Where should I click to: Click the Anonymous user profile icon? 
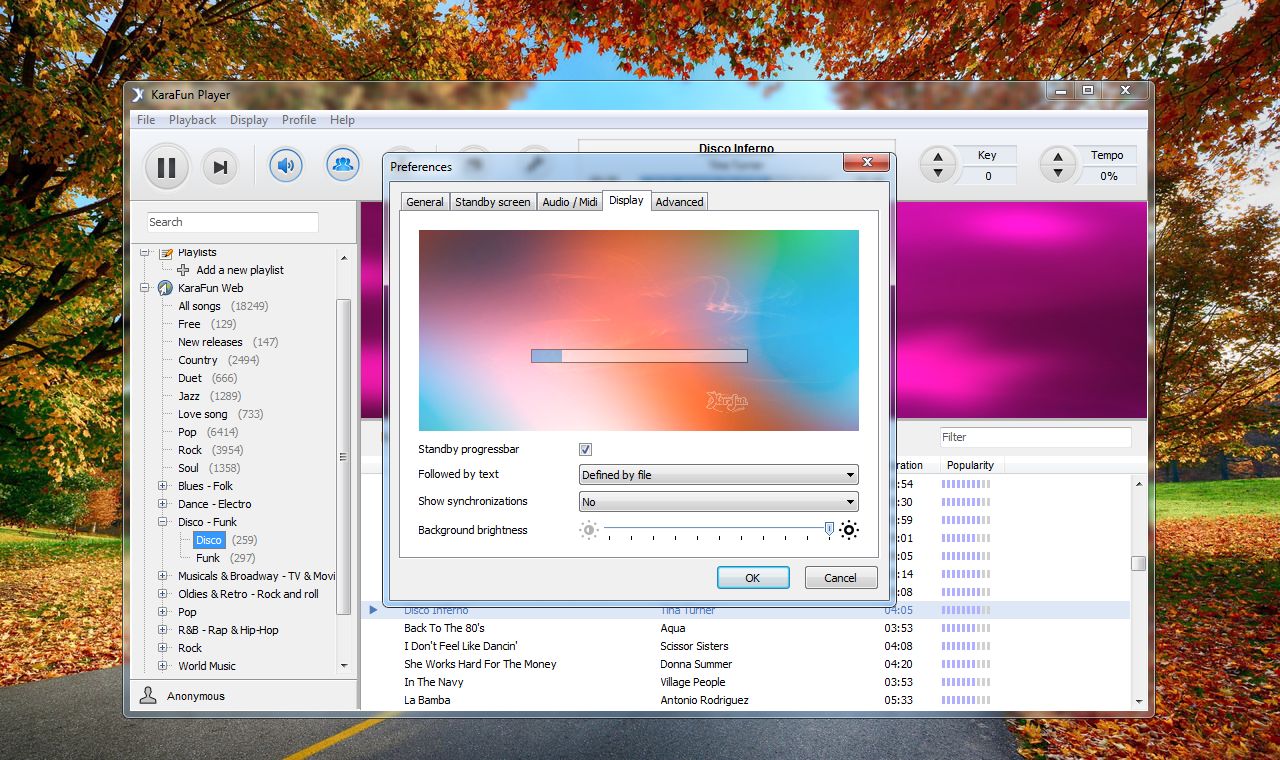pyautogui.click(x=148, y=695)
